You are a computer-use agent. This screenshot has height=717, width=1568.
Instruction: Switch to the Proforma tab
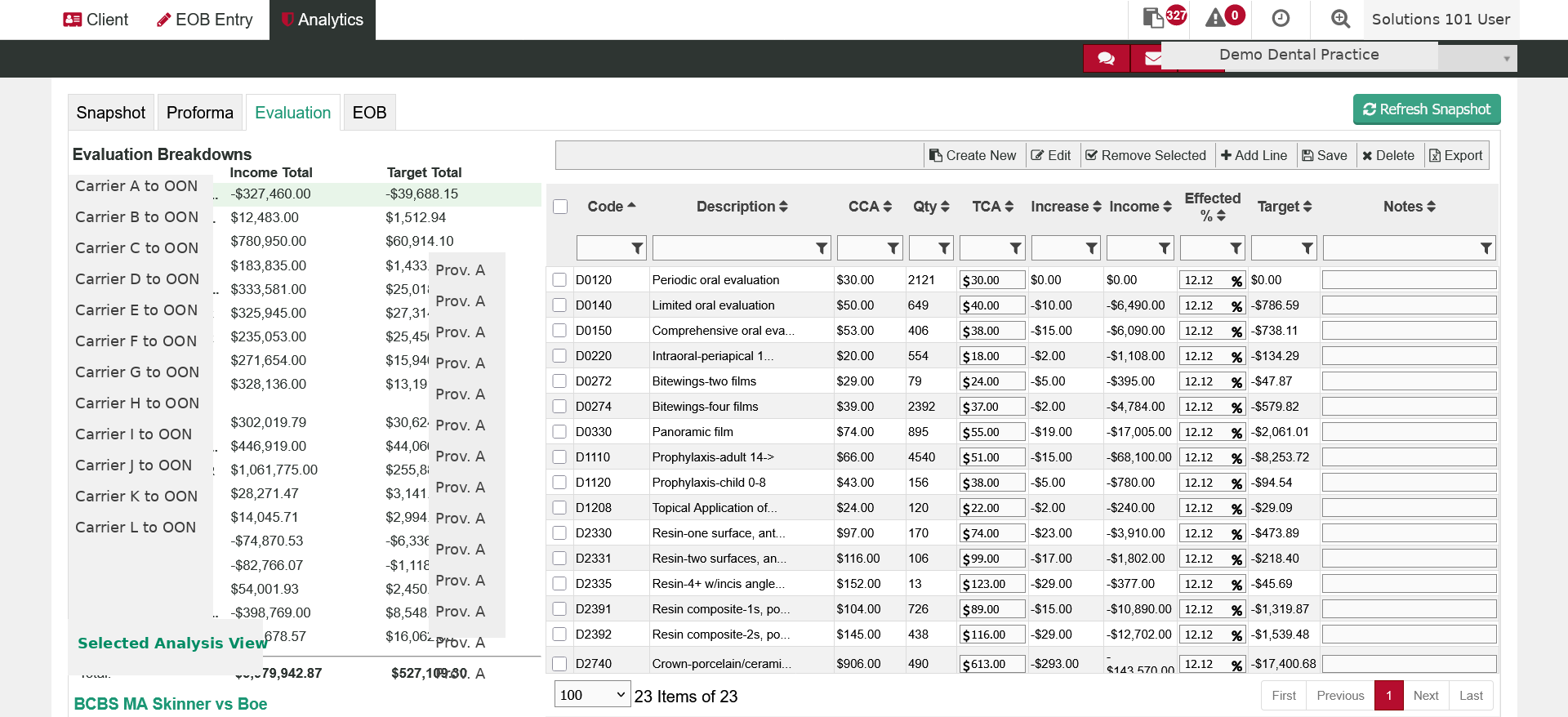coord(200,113)
